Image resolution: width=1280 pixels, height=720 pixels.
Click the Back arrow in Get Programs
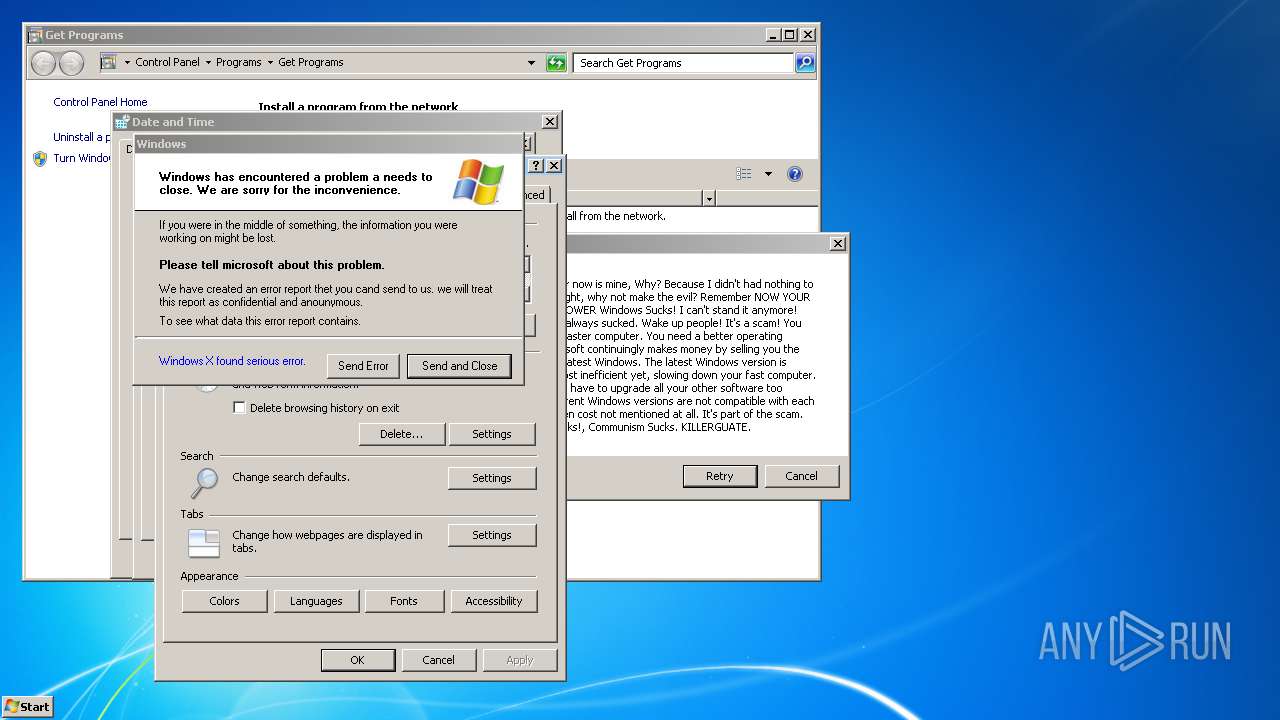(43, 63)
